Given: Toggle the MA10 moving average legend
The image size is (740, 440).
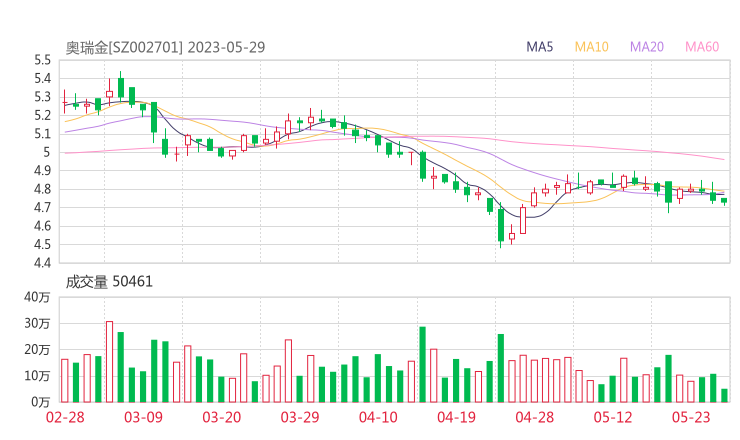Looking at the screenshot, I should [592, 47].
